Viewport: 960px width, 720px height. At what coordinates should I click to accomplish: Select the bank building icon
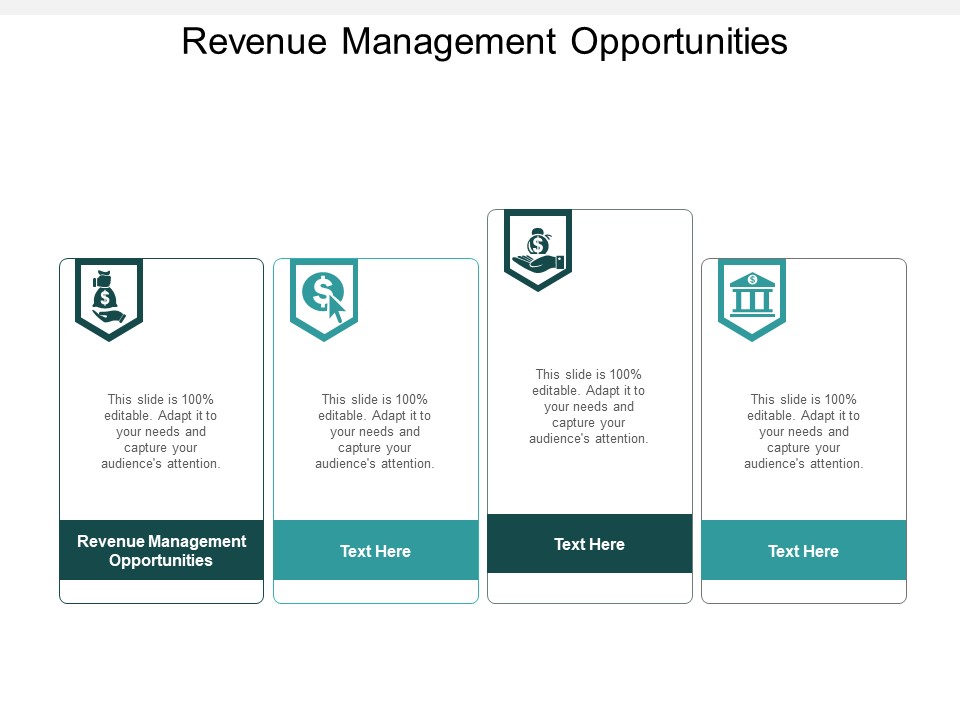752,294
